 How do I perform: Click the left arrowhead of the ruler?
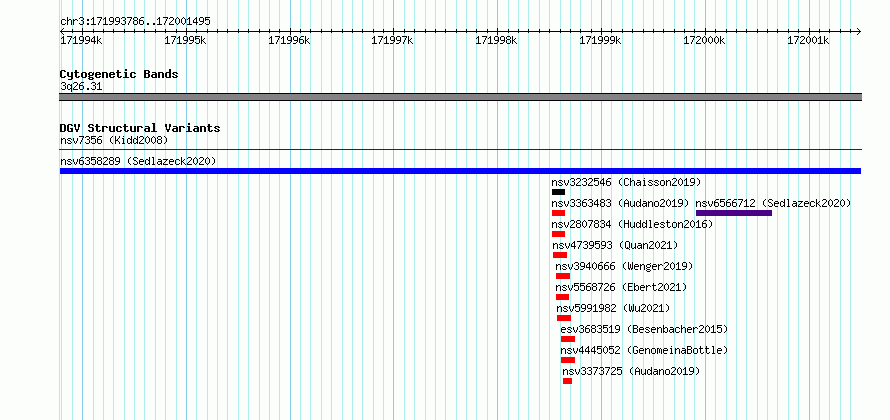click(63, 32)
